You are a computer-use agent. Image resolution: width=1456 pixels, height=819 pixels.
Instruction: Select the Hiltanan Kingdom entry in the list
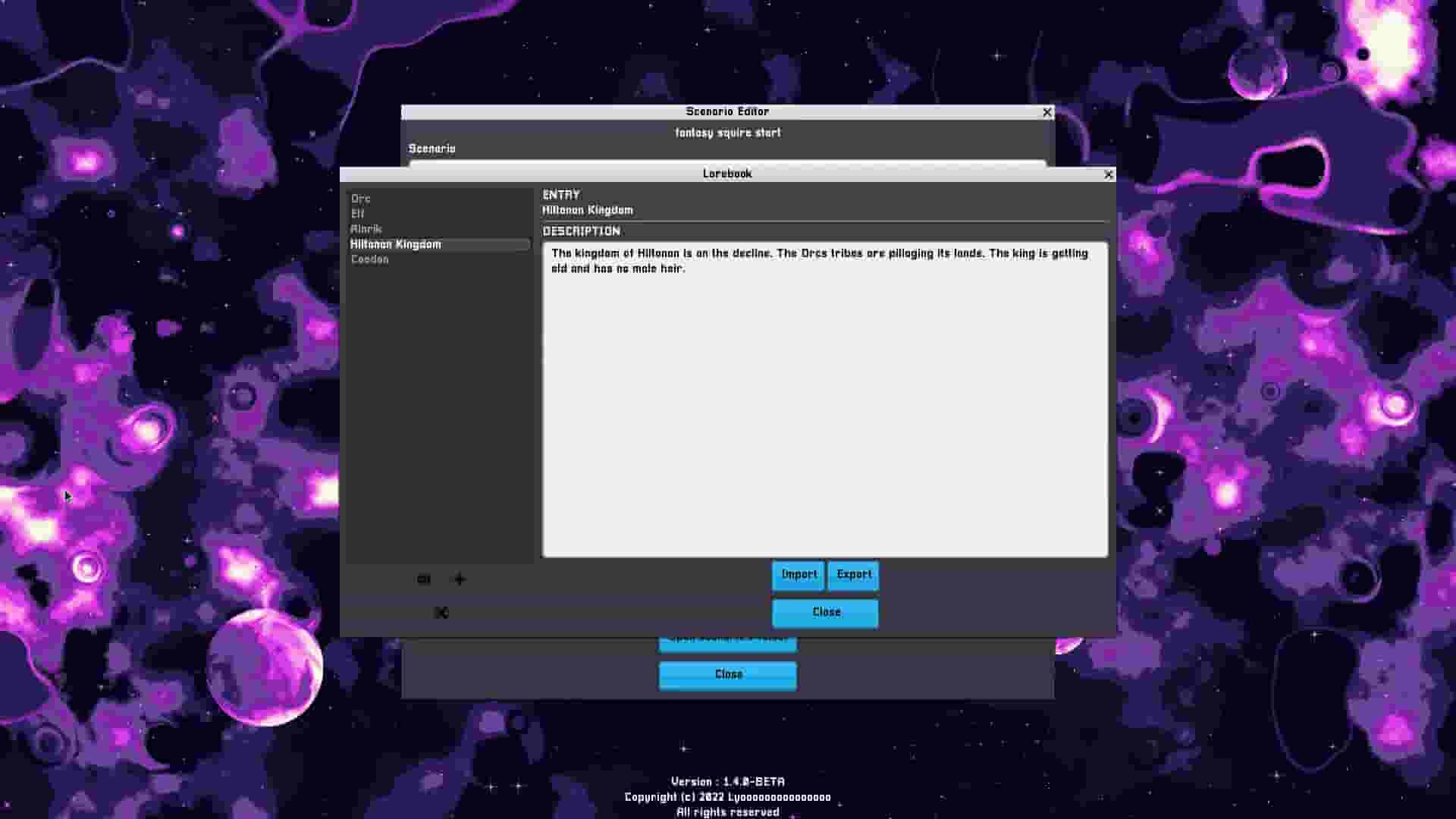[x=396, y=243]
